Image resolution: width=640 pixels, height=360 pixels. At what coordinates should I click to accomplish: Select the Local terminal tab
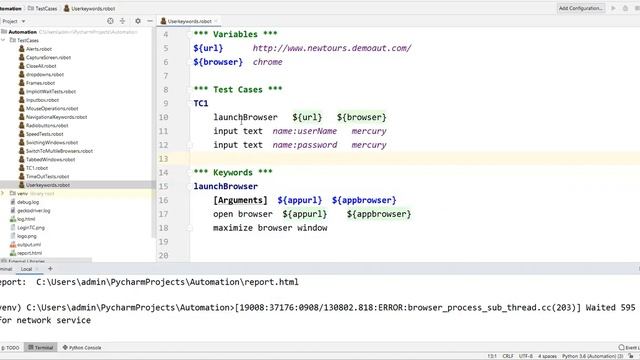pyautogui.click(x=26, y=269)
